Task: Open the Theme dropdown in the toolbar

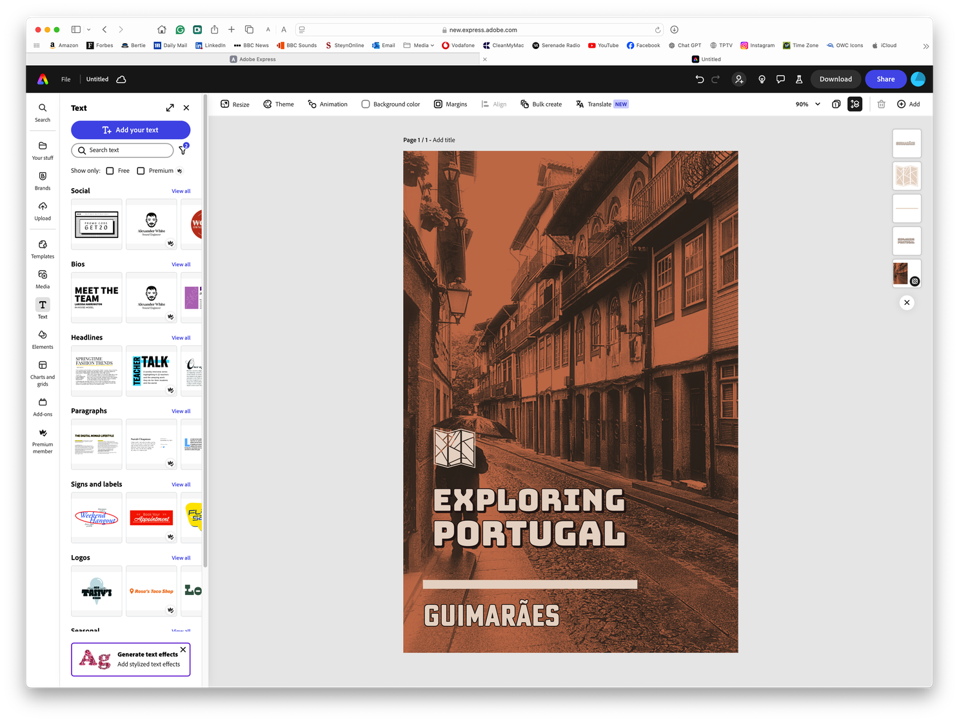Action: [278, 103]
